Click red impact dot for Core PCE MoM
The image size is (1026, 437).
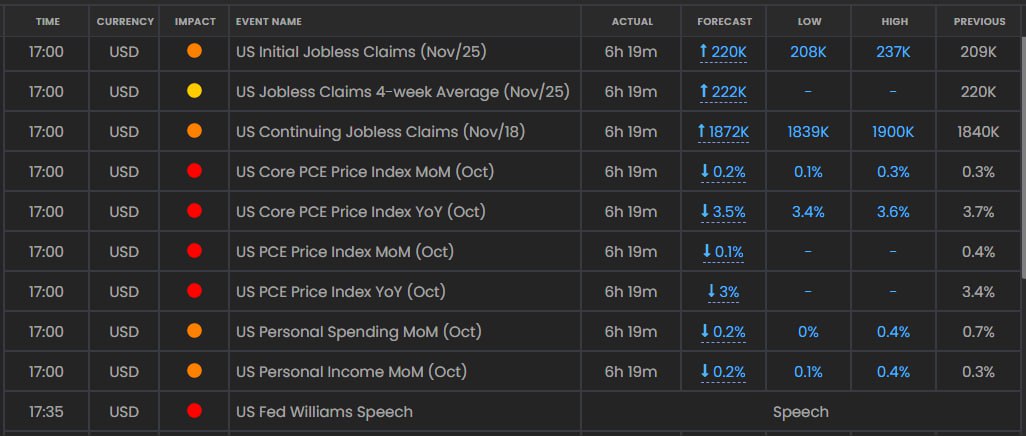194,171
